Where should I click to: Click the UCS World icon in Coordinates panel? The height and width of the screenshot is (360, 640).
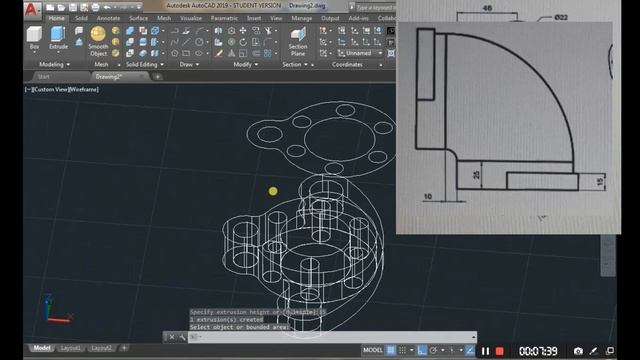[378, 31]
